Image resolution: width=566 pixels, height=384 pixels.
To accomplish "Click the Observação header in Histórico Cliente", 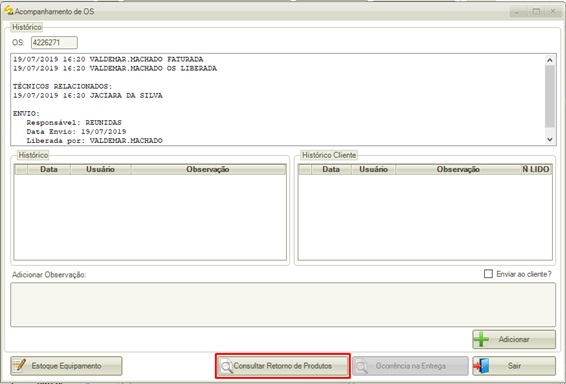I will point(458,169).
